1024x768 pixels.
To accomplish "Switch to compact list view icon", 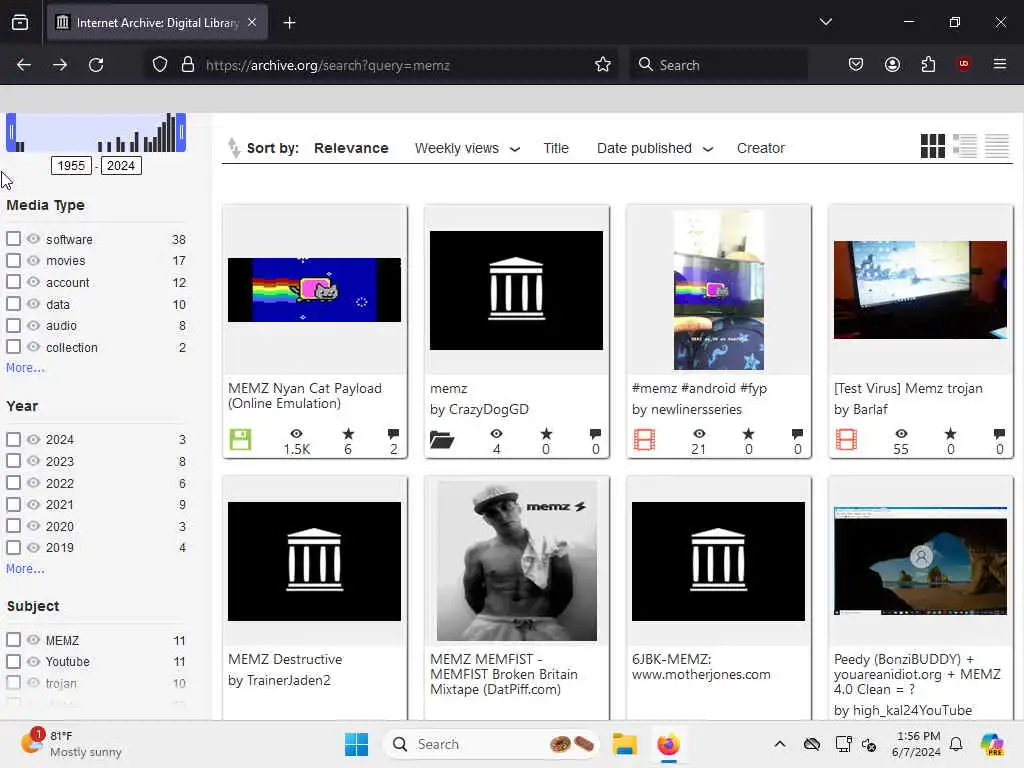I will pyautogui.click(x=997, y=146).
